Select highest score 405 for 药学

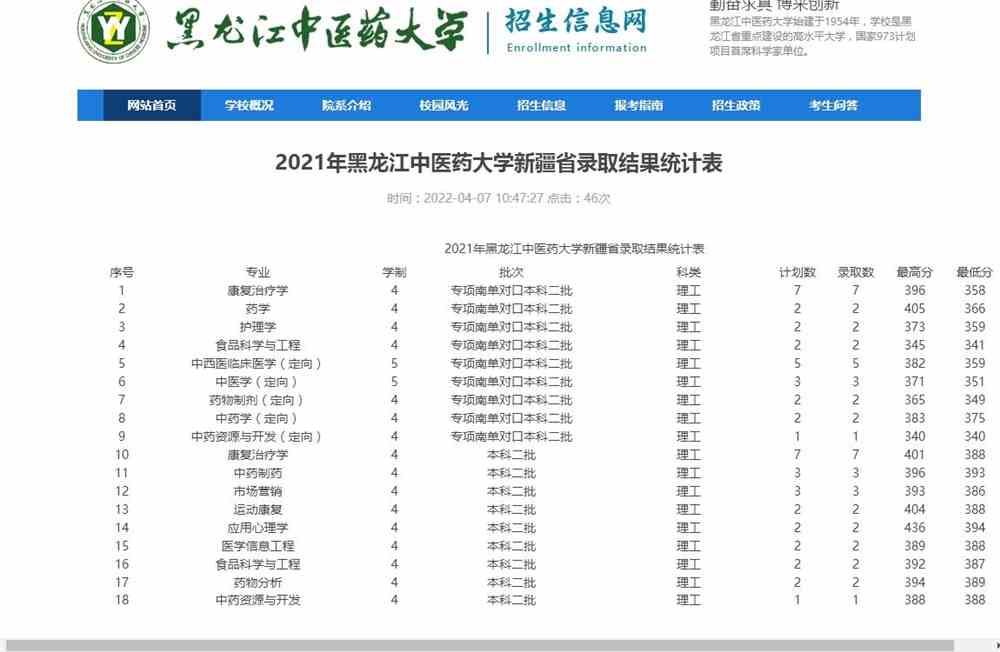915,309
